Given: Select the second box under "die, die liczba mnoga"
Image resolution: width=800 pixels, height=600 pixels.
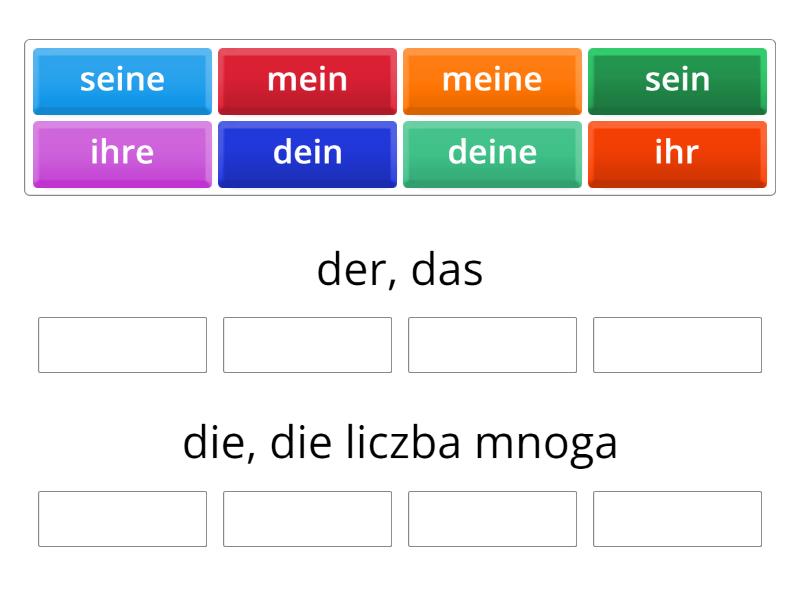Looking at the screenshot, I should (307, 519).
